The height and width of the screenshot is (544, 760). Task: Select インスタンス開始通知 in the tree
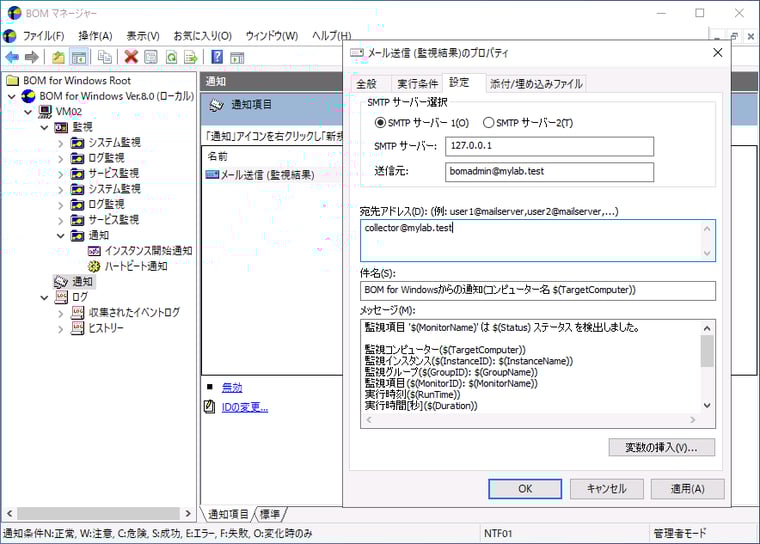coord(140,251)
